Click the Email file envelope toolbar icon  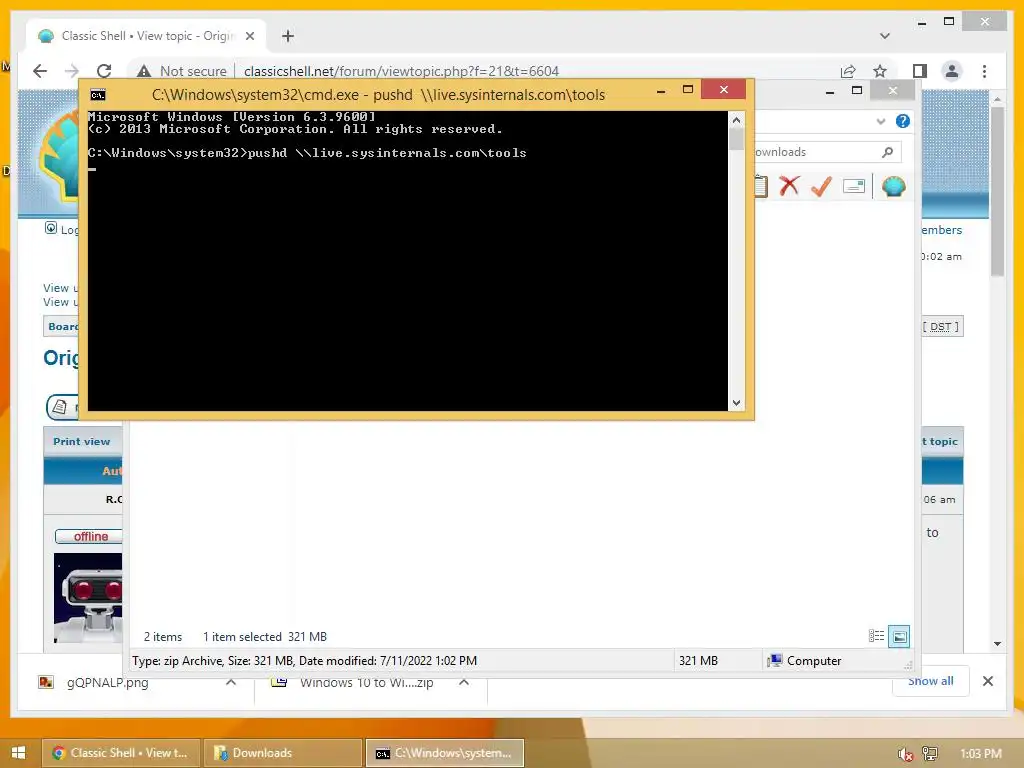tap(854, 186)
